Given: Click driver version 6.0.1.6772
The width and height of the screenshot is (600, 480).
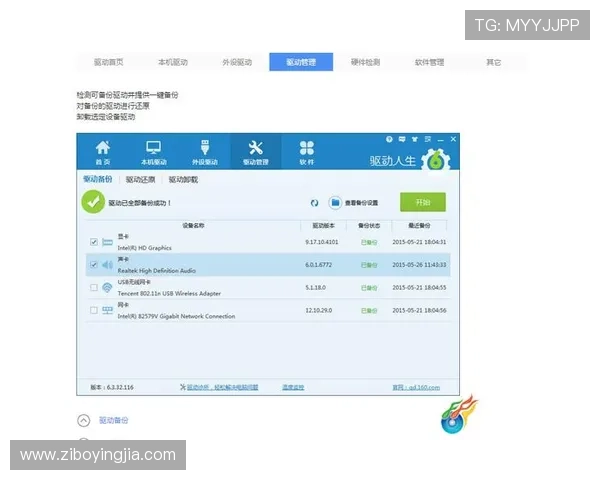Looking at the screenshot, I should pyautogui.click(x=319, y=265).
